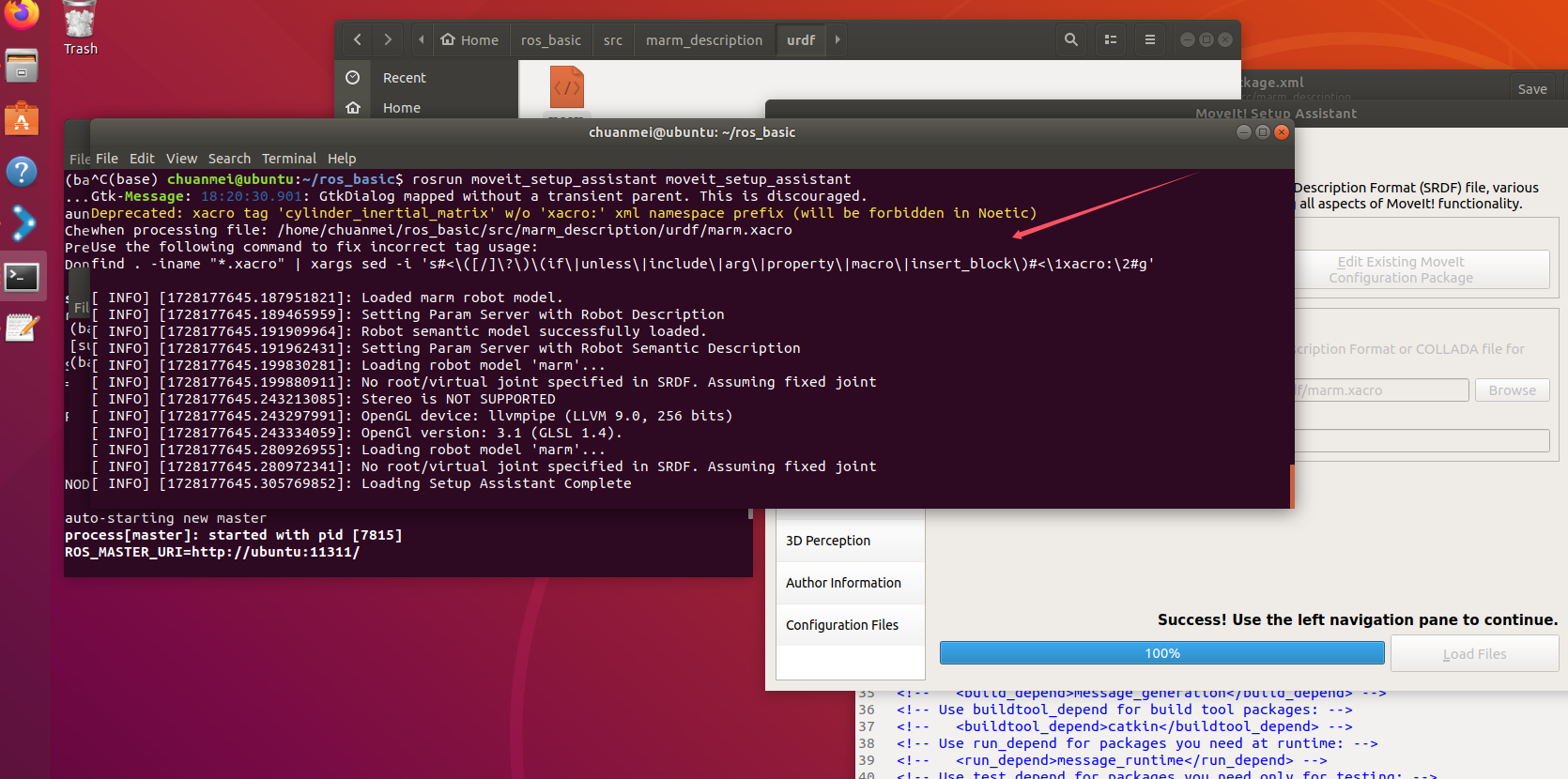Select Author Information in navigation pane
The height and width of the screenshot is (779, 1568).
point(851,583)
